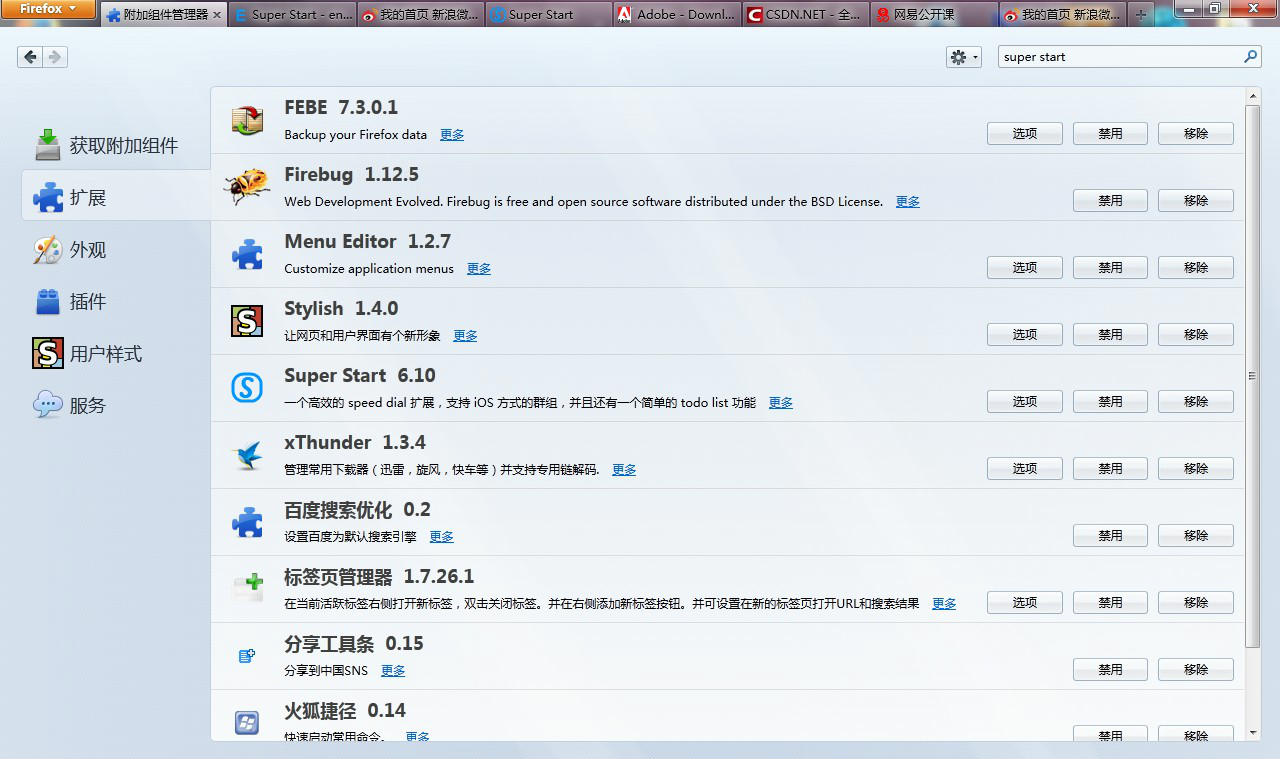
Task: Select 插件 category in sidebar
Action: coord(115,302)
